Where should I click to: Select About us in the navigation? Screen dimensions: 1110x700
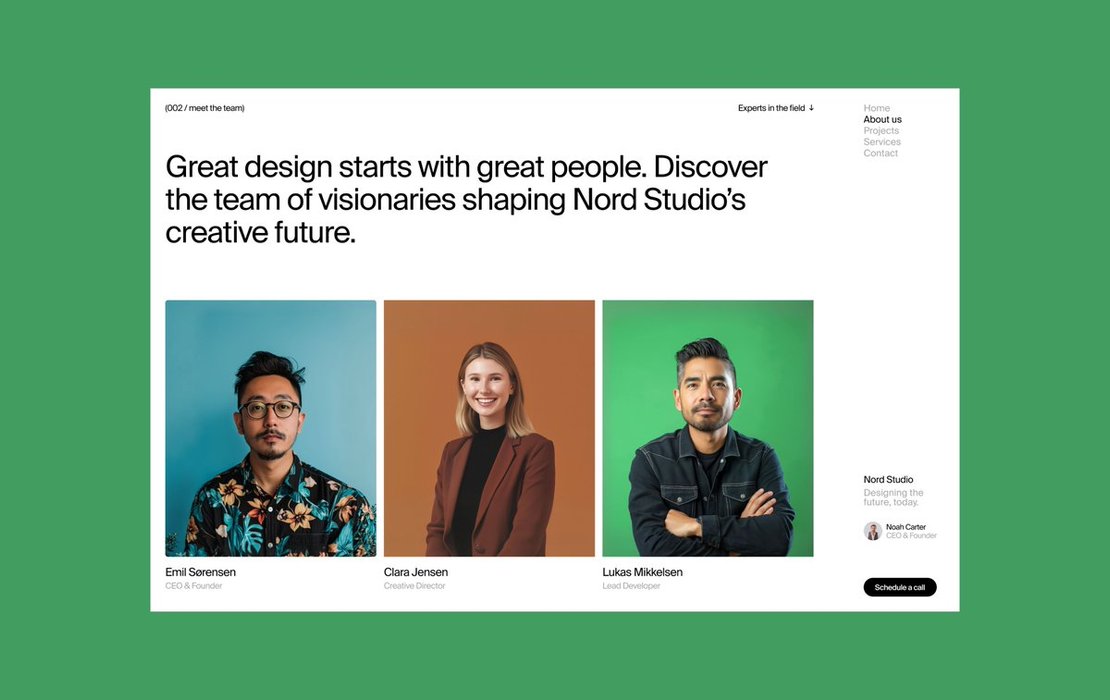(882, 120)
